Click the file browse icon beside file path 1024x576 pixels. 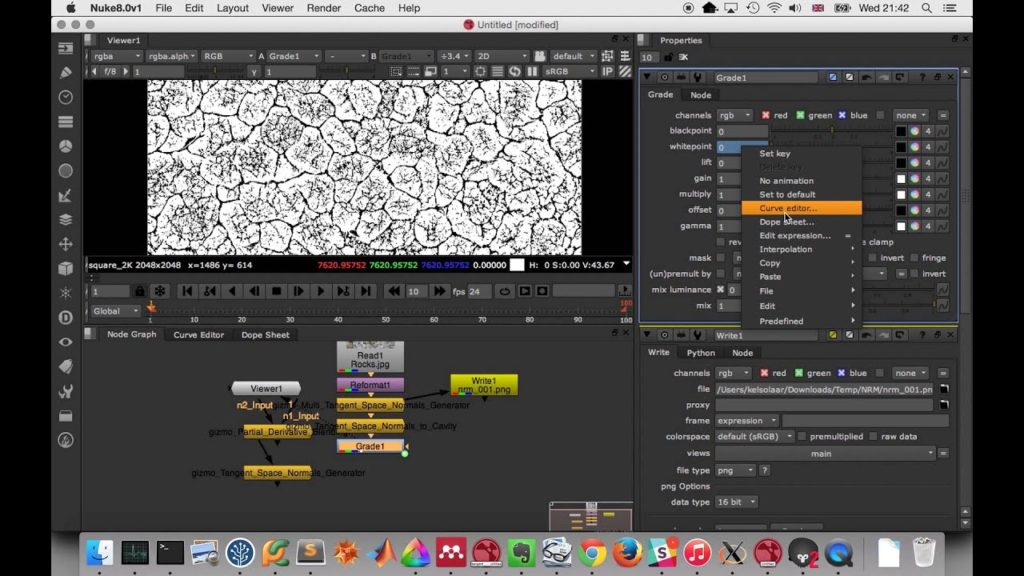943,389
